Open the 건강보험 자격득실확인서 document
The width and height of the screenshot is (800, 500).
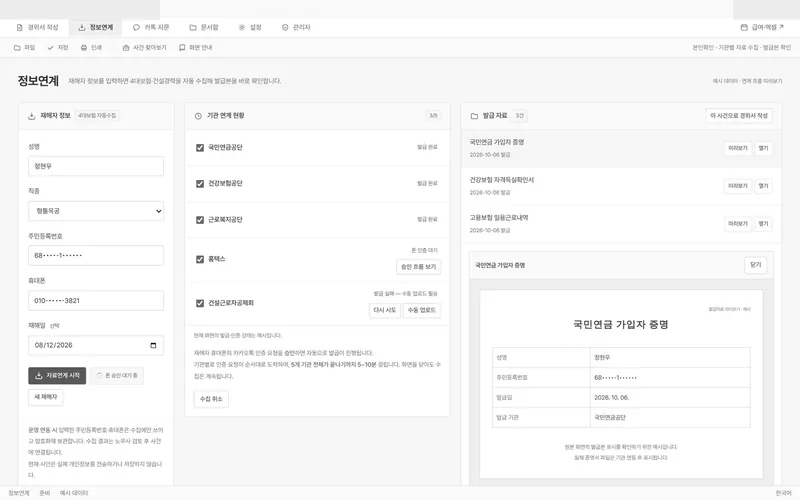coord(763,186)
